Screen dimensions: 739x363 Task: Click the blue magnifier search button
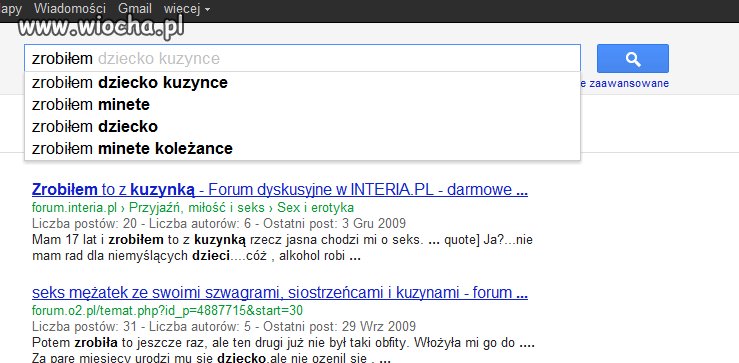click(x=632, y=58)
